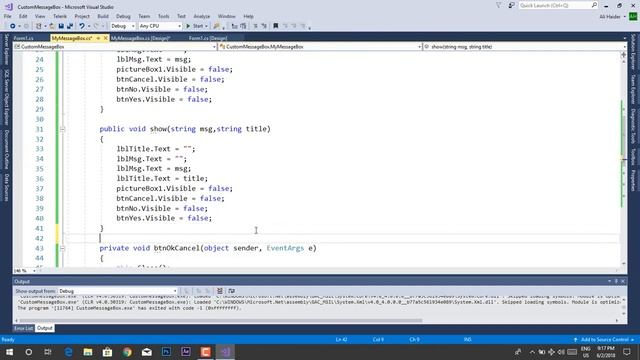Expand the Start button dropdown arrow
Viewport: 640px width, 360px height.
(x=207, y=26)
